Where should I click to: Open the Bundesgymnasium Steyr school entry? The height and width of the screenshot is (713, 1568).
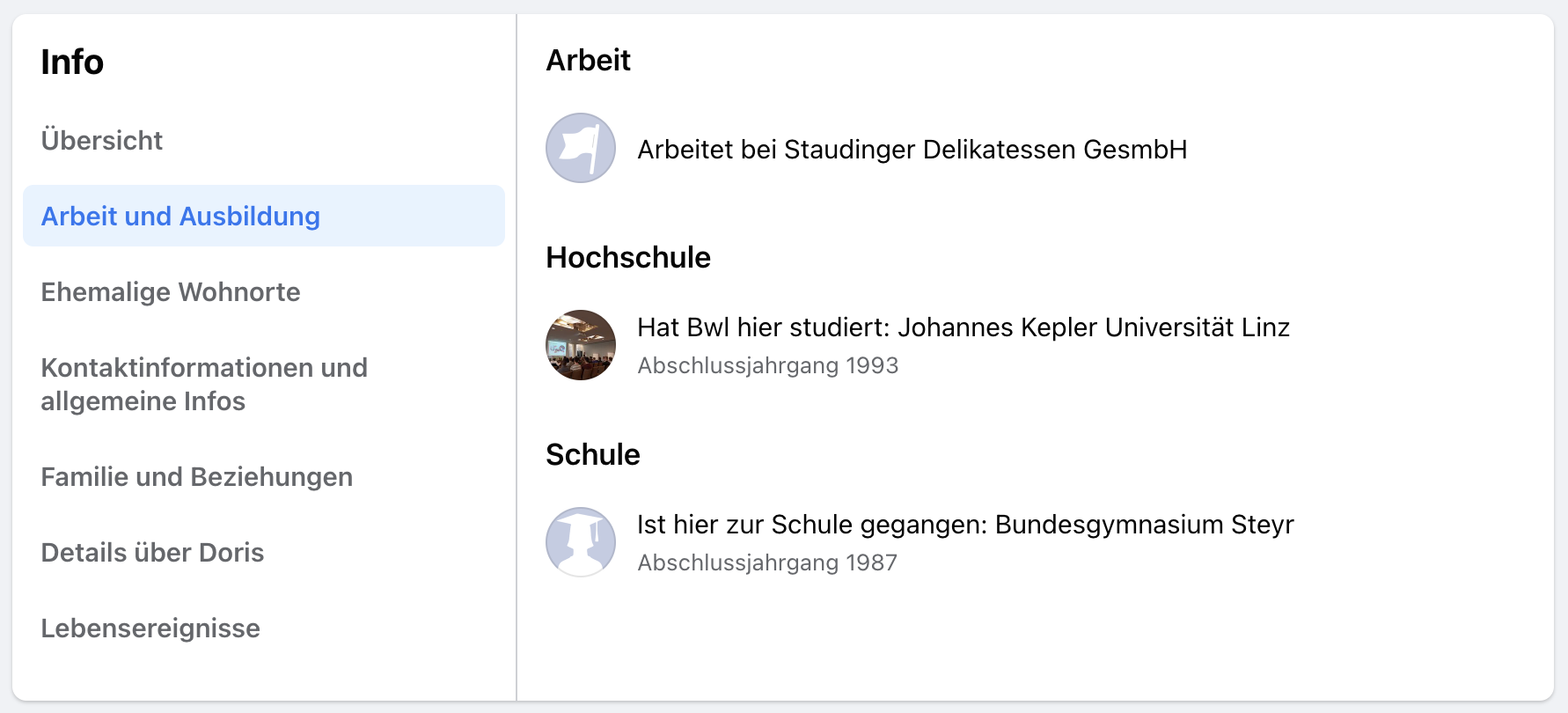click(965, 525)
